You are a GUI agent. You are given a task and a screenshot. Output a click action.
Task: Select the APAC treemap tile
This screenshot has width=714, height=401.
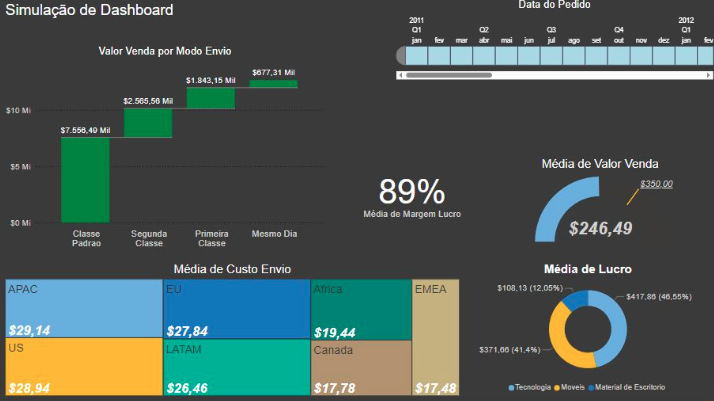click(84, 308)
